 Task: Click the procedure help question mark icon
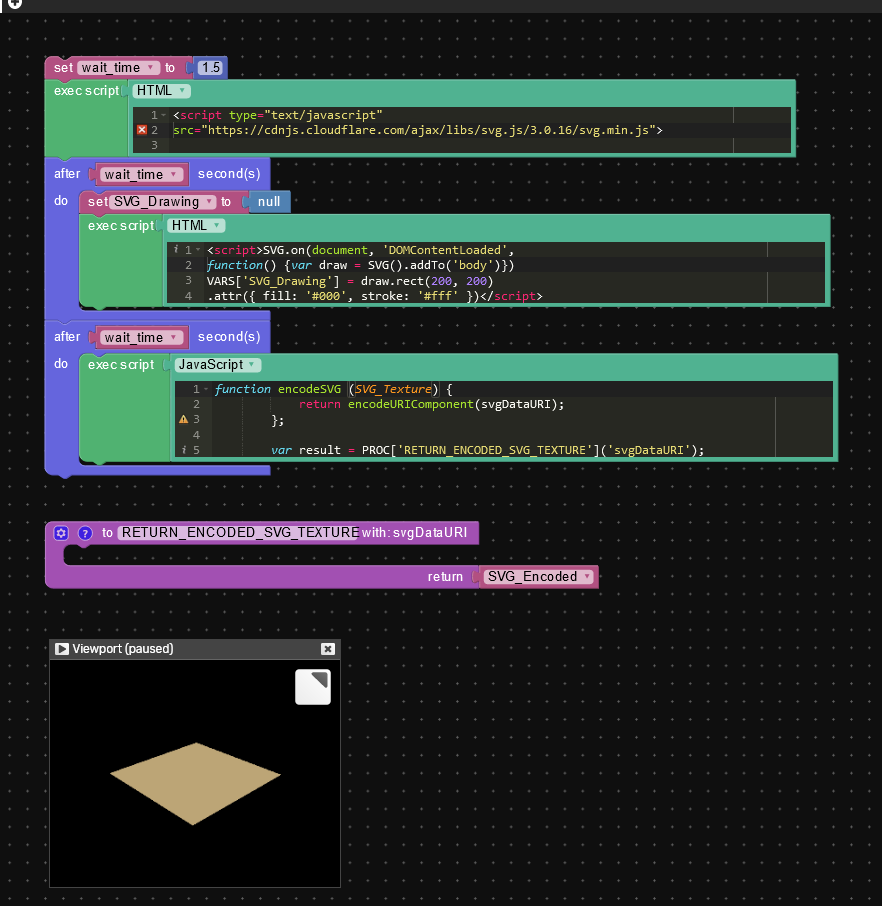point(85,533)
